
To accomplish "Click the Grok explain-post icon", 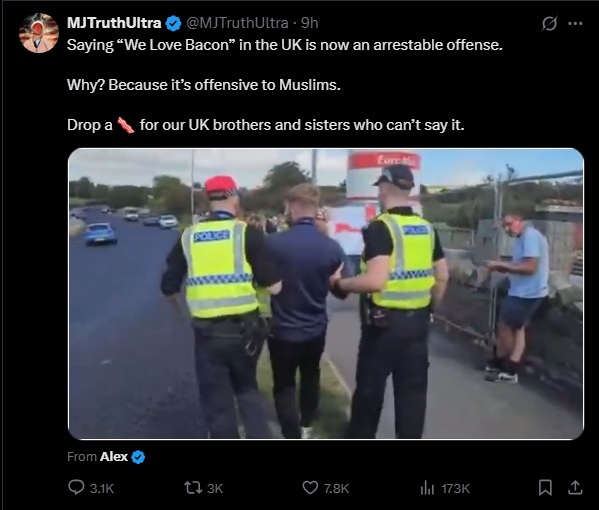I will (549, 23).
